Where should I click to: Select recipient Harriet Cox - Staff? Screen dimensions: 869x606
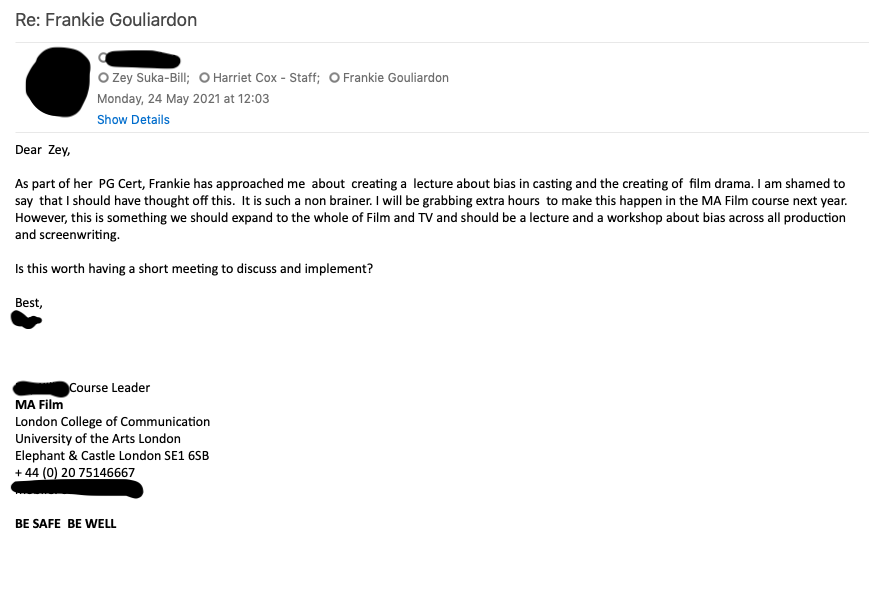(x=266, y=78)
